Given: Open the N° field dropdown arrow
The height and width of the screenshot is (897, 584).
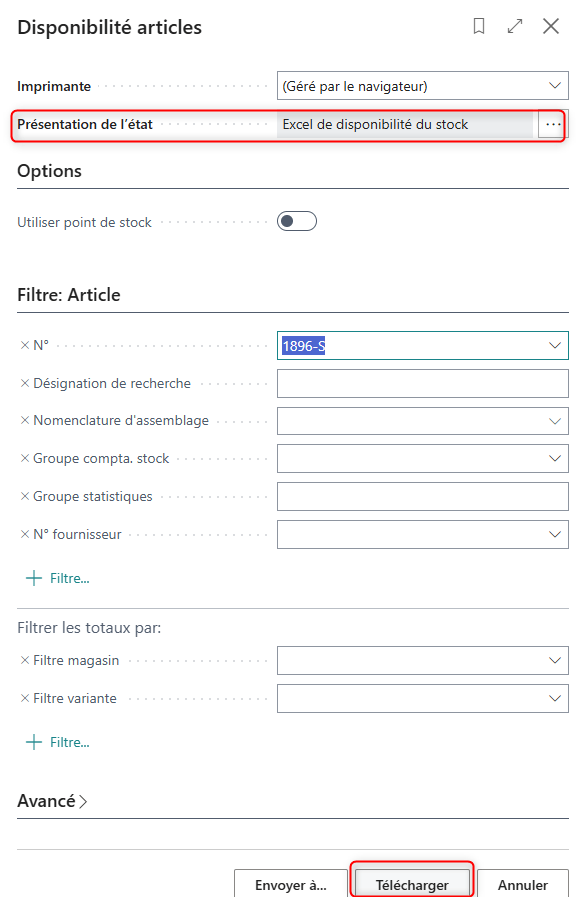Looking at the screenshot, I should 554,346.
